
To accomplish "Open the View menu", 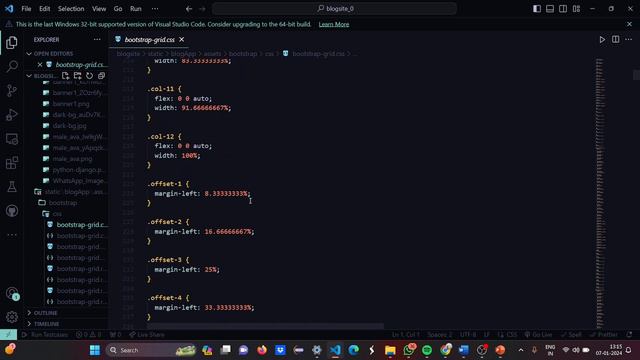I will (x=99, y=9).
